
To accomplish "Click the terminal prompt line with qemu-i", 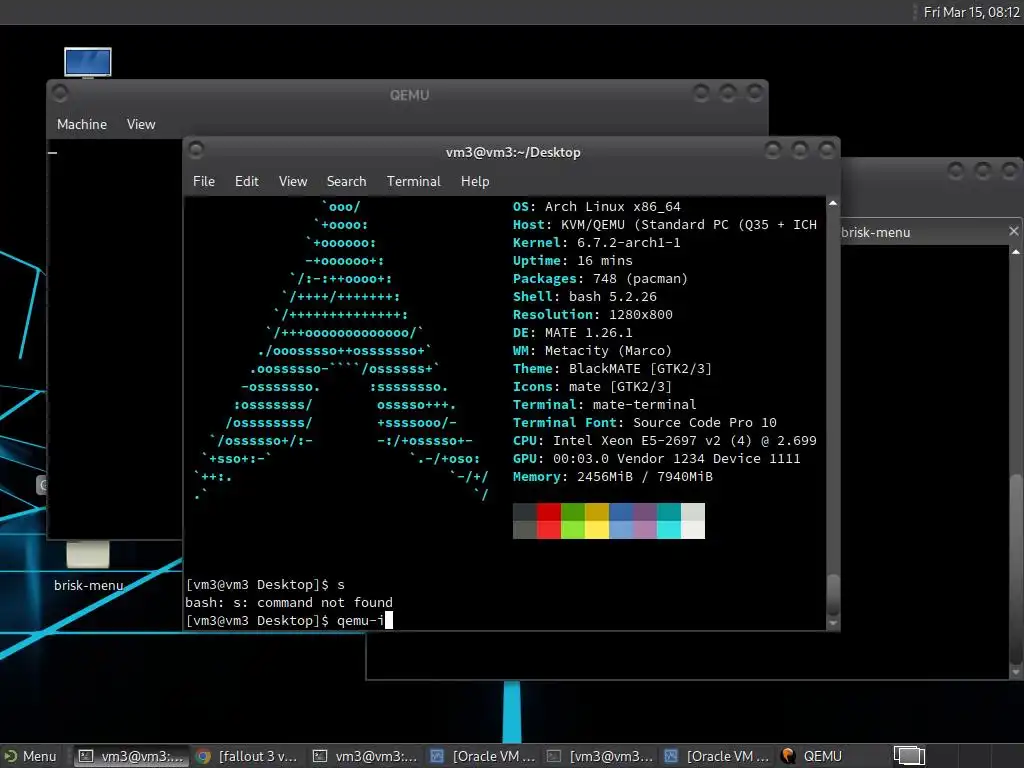I will pos(289,620).
